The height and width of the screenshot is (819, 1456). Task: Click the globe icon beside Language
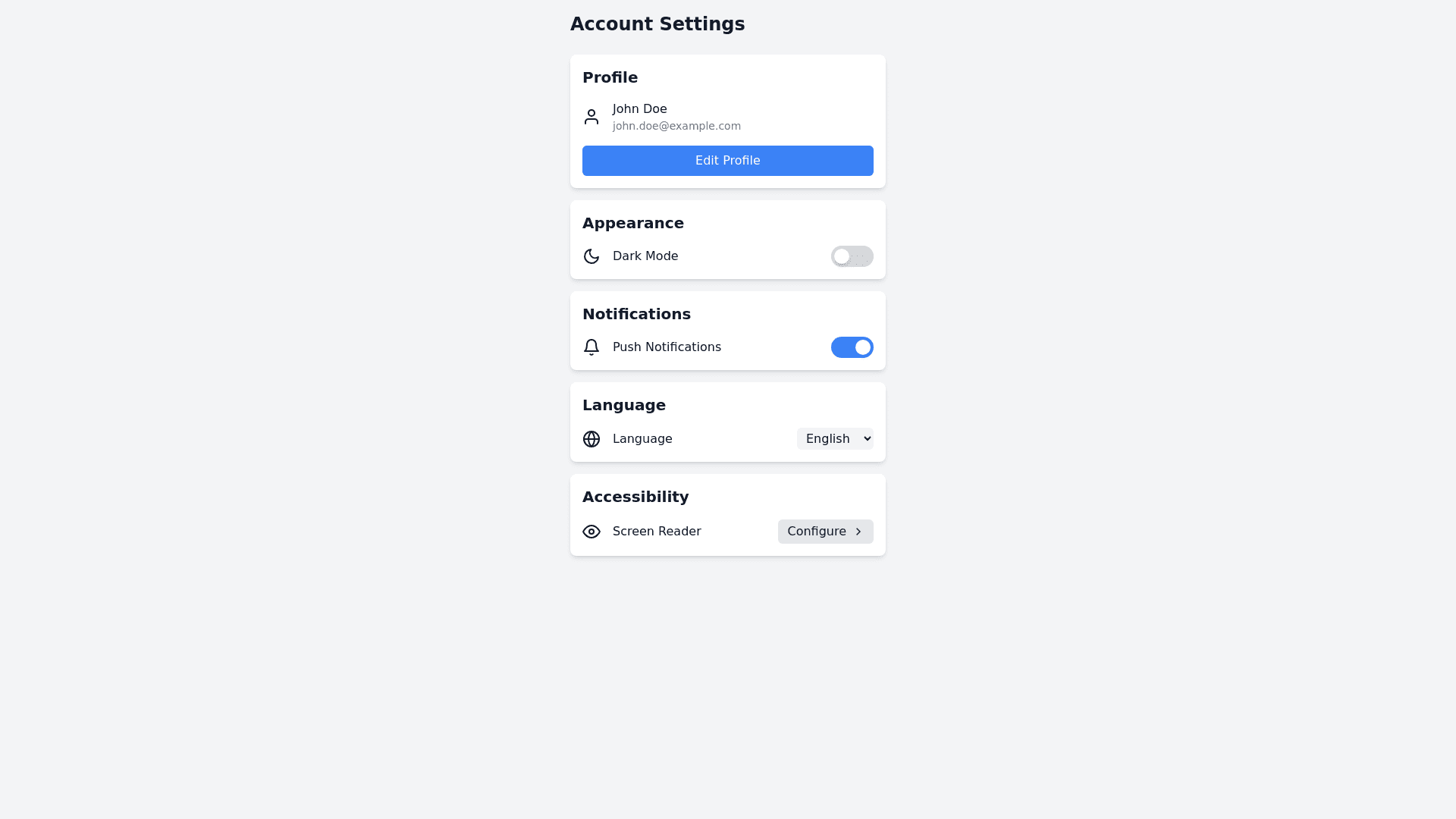point(591,439)
